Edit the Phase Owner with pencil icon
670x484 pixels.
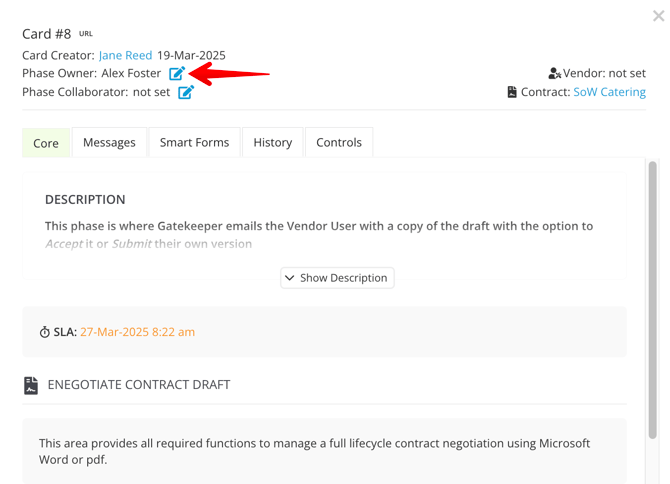(177, 73)
